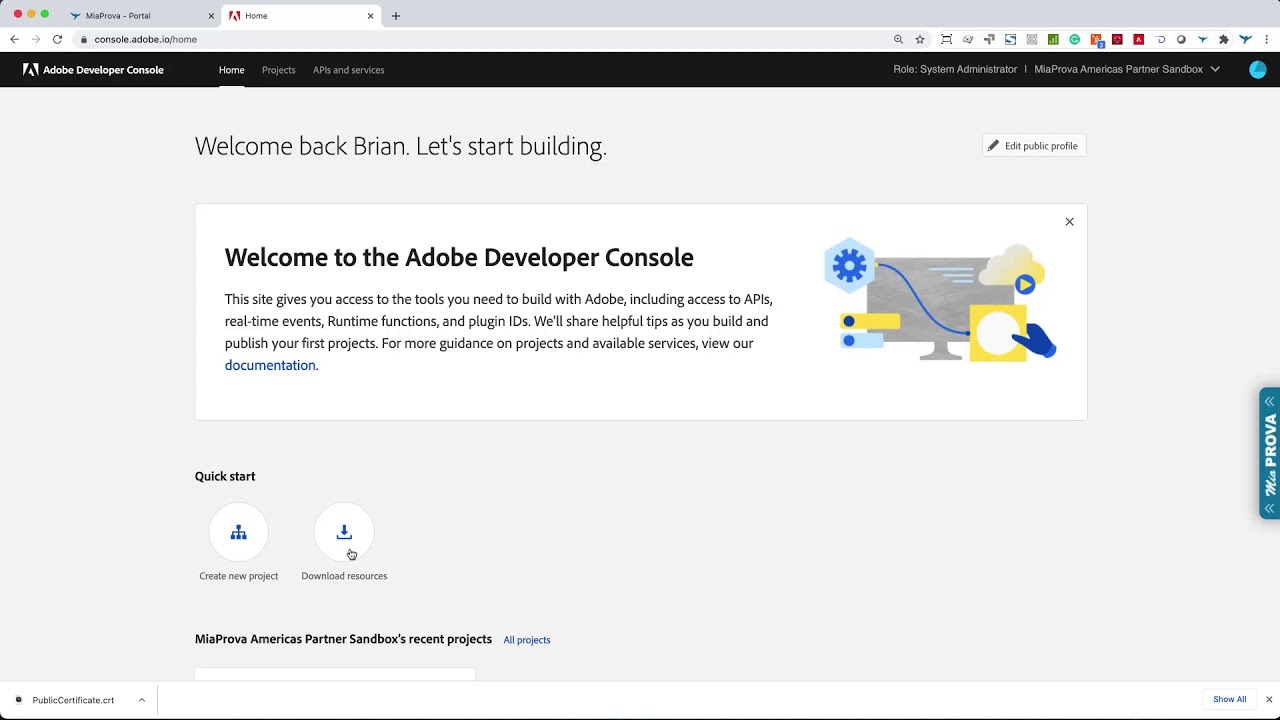Viewport: 1280px width, 720px height.
Task: Click the Role: System Administrator text
Action: pos(955,69)
